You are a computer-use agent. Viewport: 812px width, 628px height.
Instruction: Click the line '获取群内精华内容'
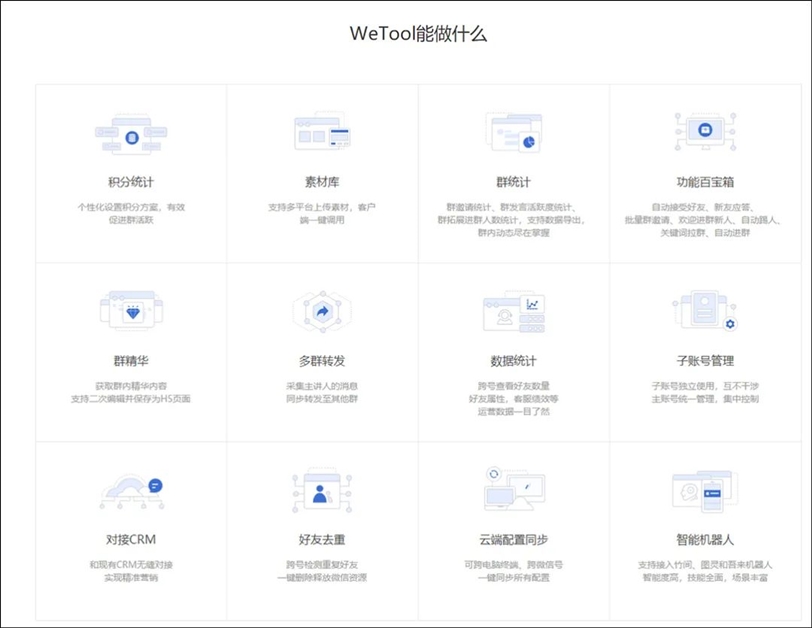coord(131,386)
